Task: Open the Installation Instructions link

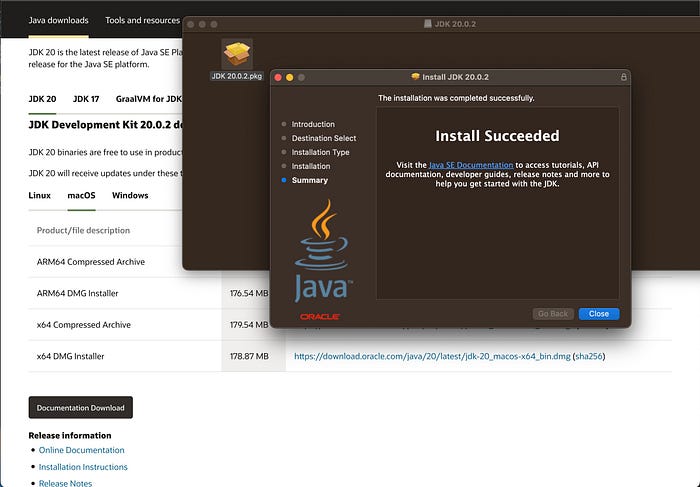Action: (x=83, y=467)
